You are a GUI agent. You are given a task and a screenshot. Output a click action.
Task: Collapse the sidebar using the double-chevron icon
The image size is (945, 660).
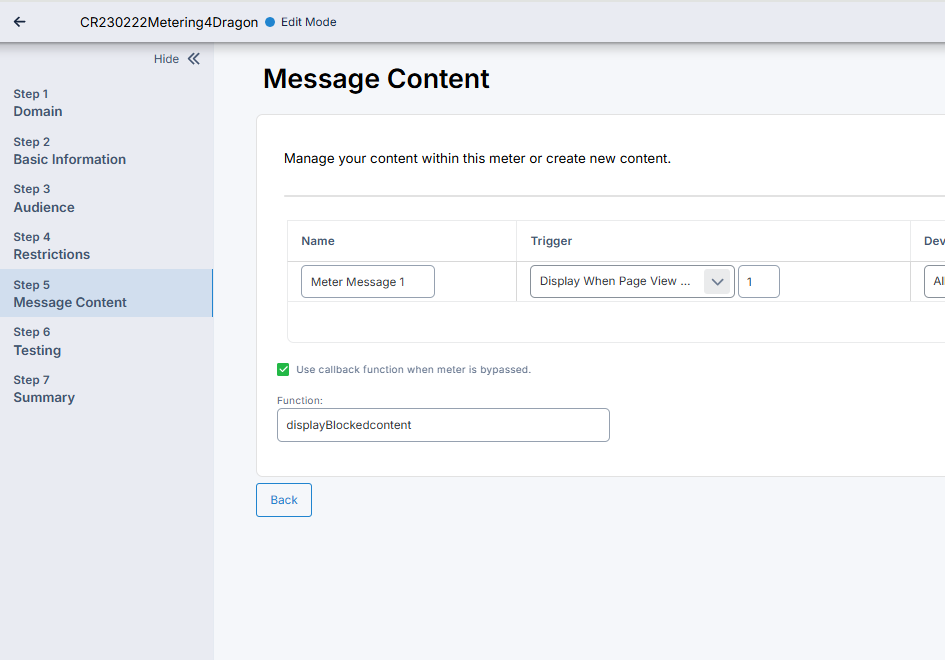coord(194,59)
